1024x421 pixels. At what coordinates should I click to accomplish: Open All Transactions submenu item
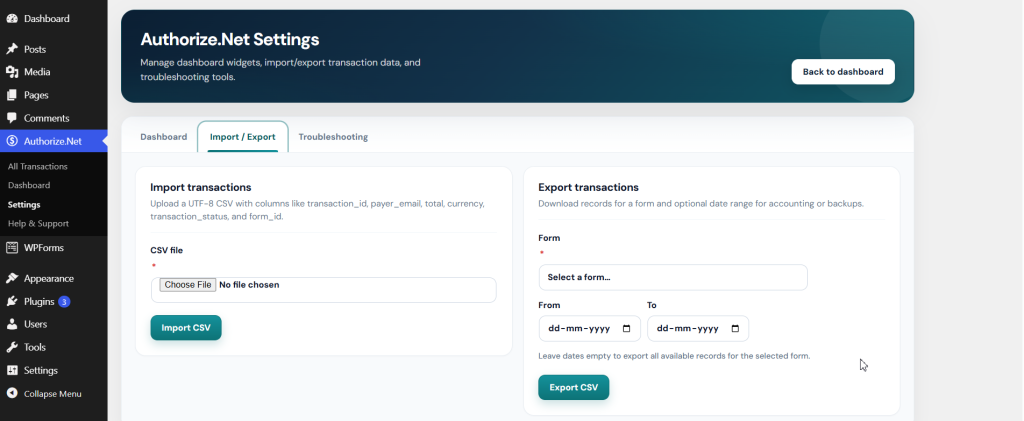(x=37, y=166)
